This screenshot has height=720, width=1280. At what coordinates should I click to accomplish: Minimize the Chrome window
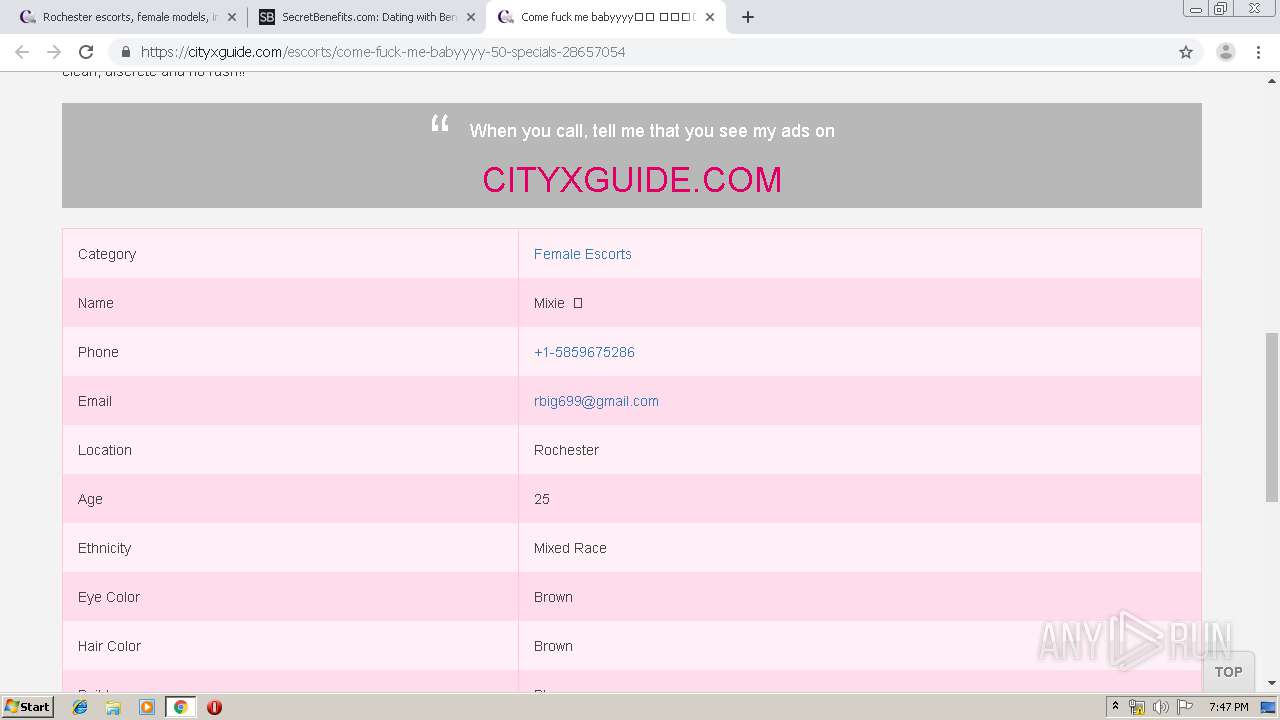tap(1196, 9)
